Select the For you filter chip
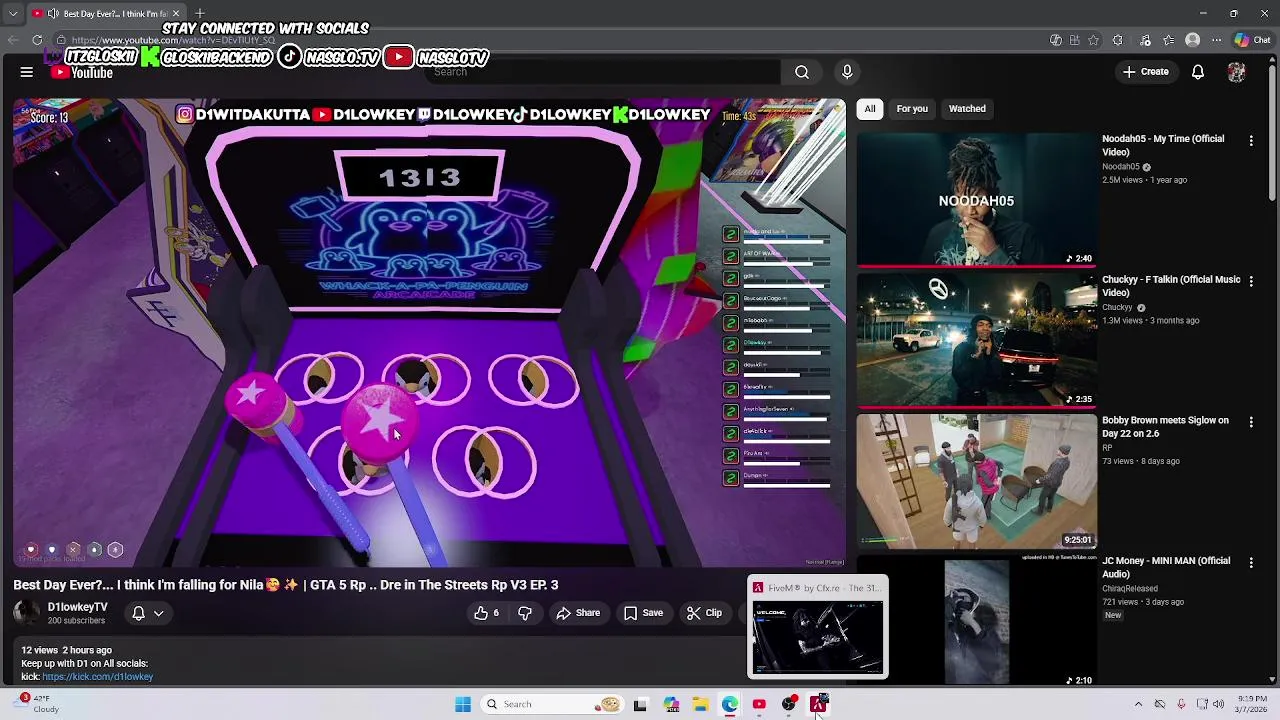This screenshot has width=1280, height=720. click(912, 109)
